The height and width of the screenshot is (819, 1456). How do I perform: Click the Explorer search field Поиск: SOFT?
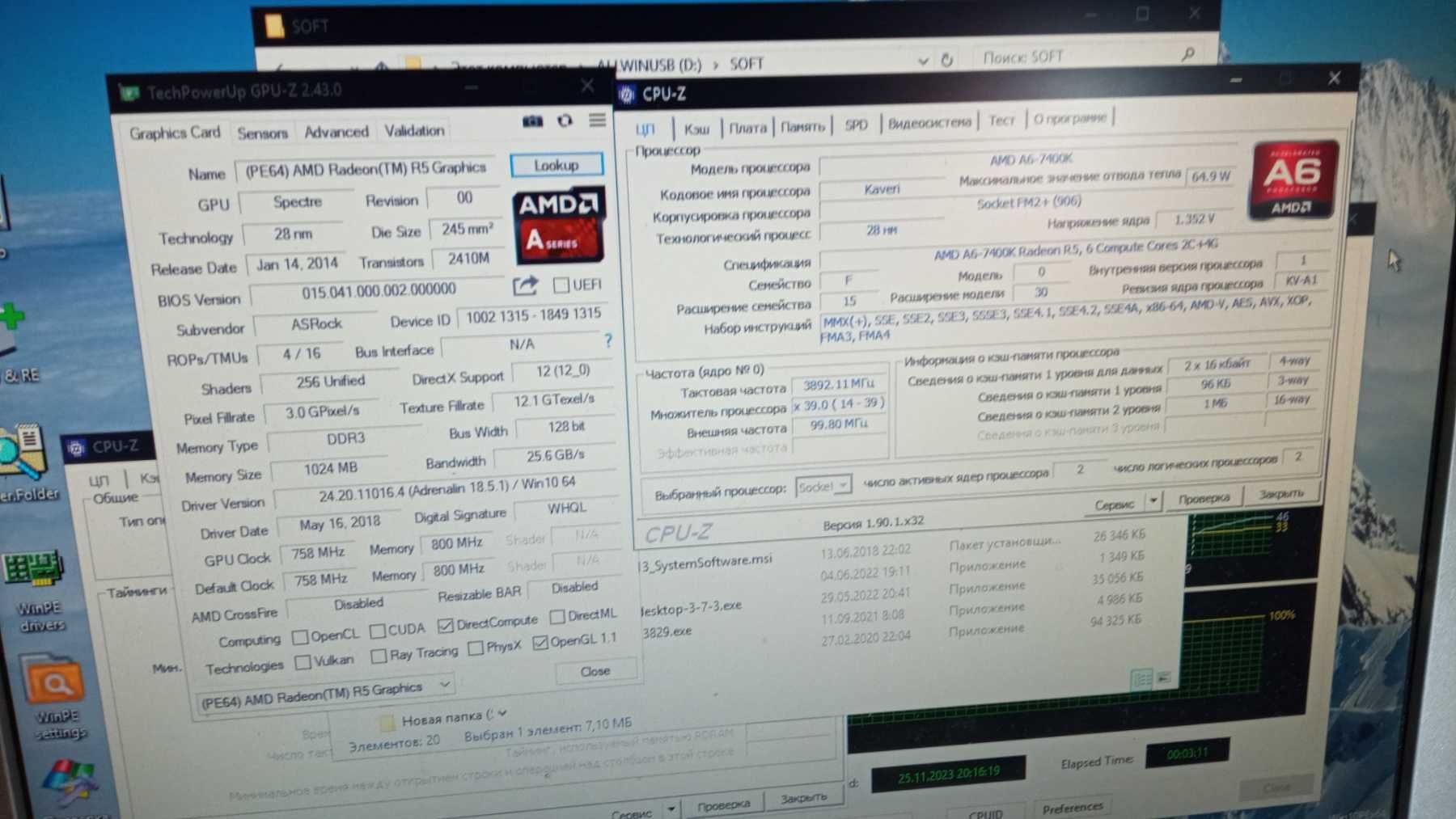pyautogui.click(x=1090, y=56)
